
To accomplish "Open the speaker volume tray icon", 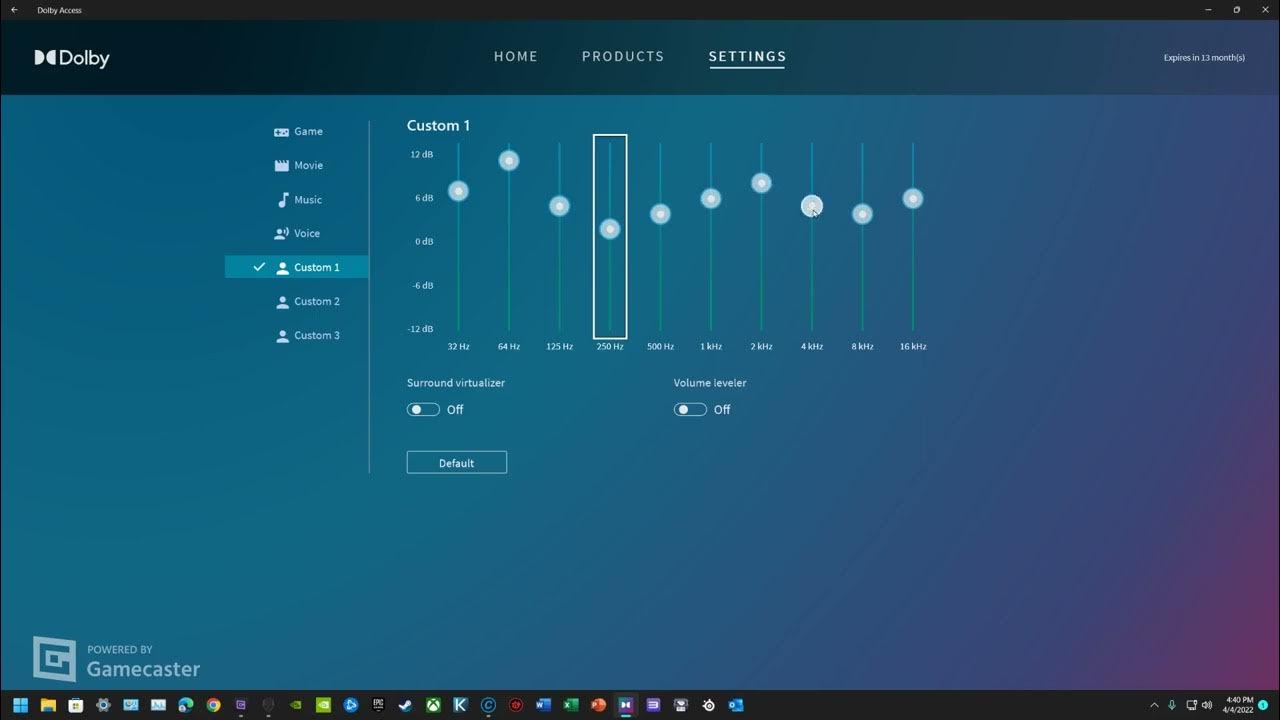I will (x=1206, y=705).
